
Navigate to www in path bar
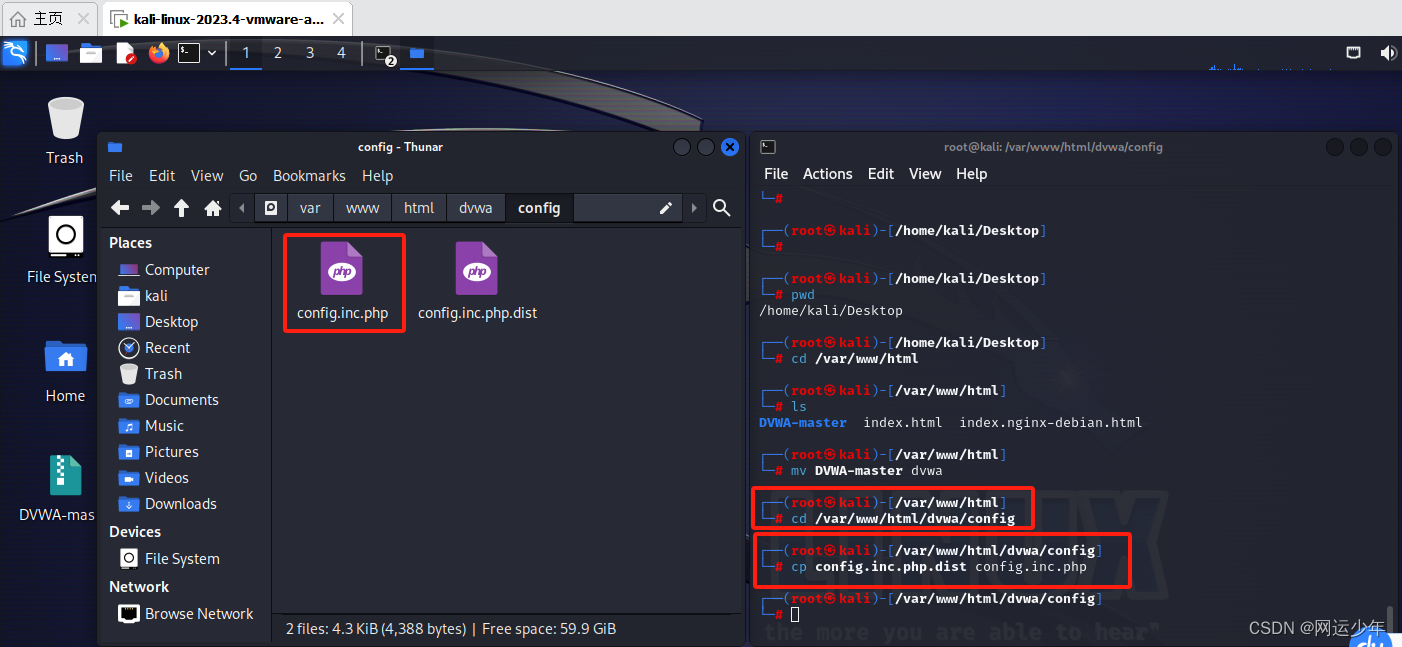[363, 208]
